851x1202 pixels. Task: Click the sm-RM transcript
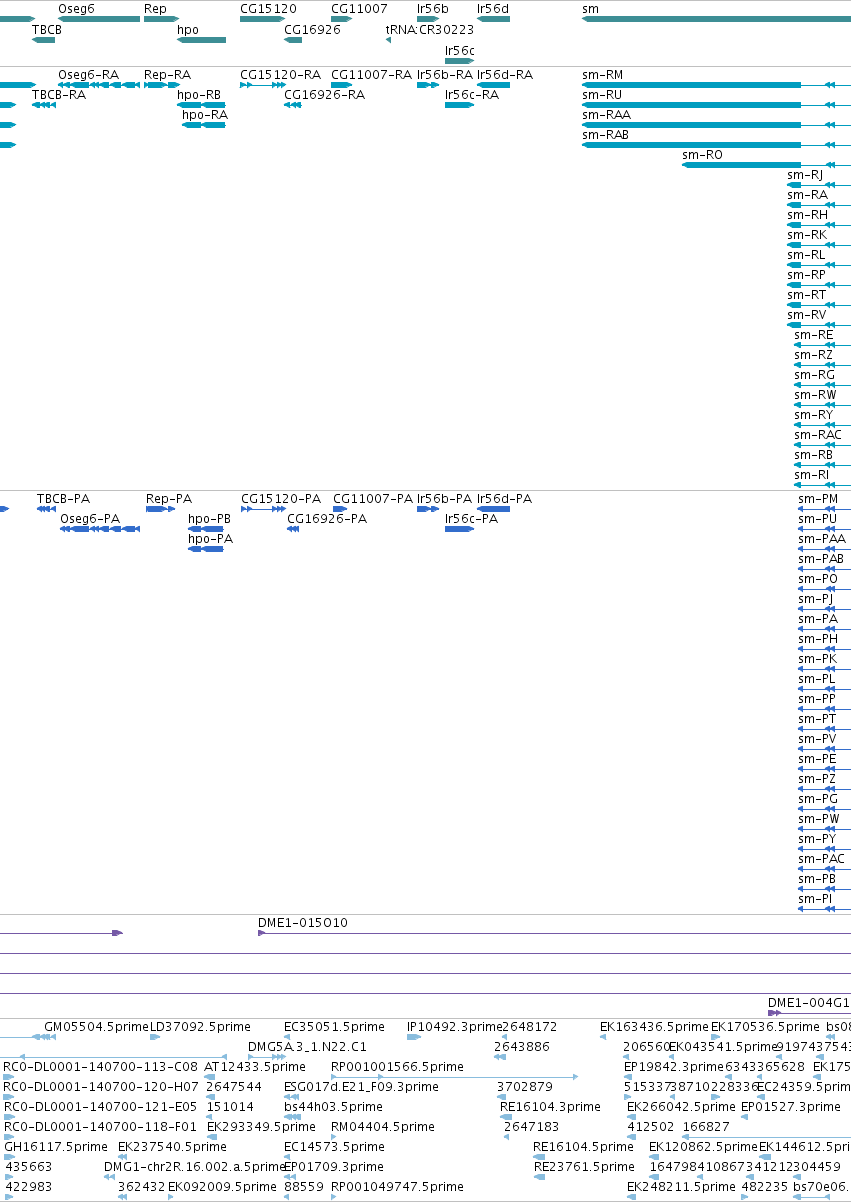pos(716,86)
